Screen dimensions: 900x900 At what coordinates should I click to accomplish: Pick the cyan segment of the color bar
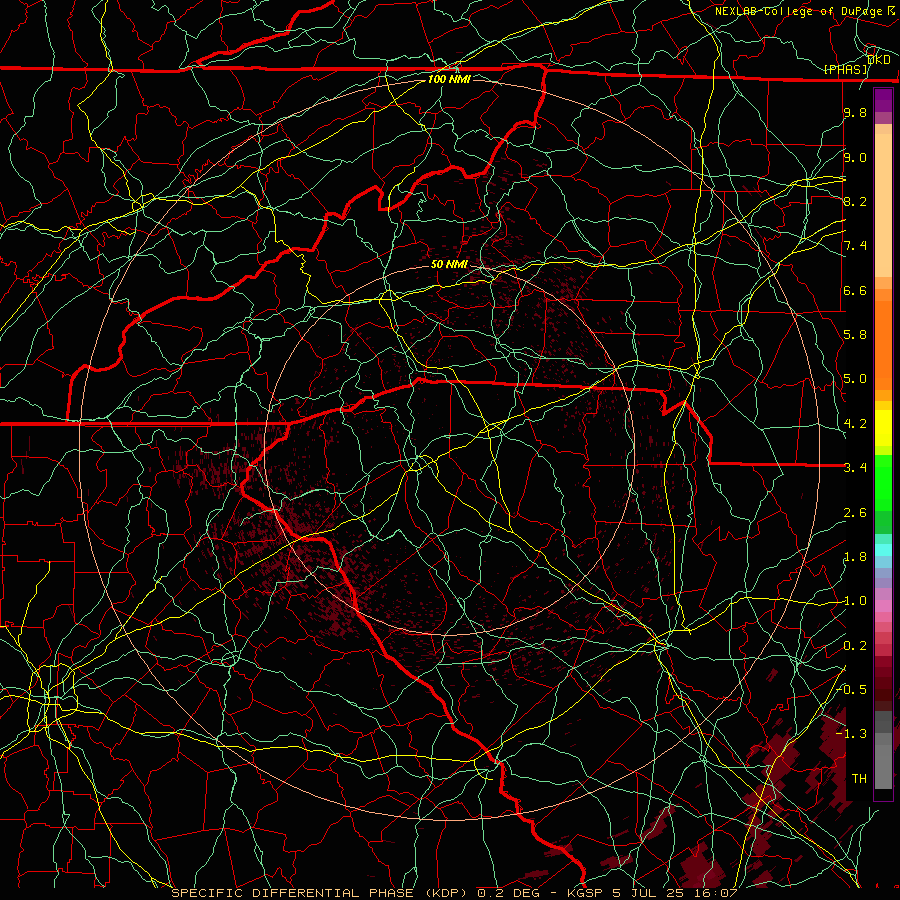tap(883, 550)
